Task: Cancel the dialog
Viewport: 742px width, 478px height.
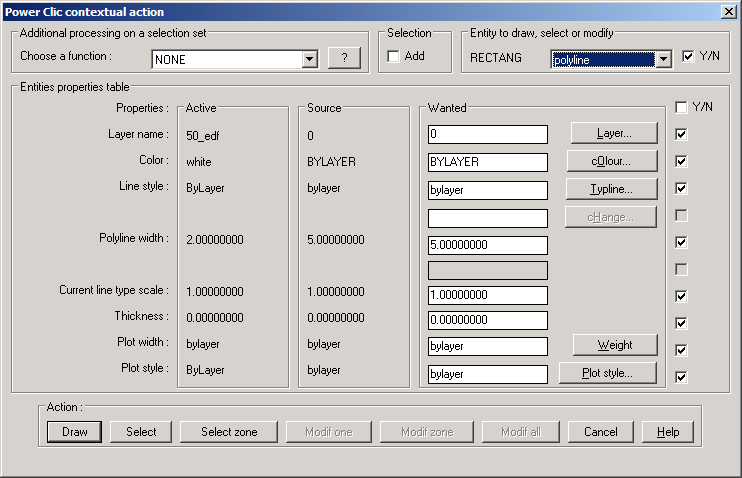Action: click(601, 432)
